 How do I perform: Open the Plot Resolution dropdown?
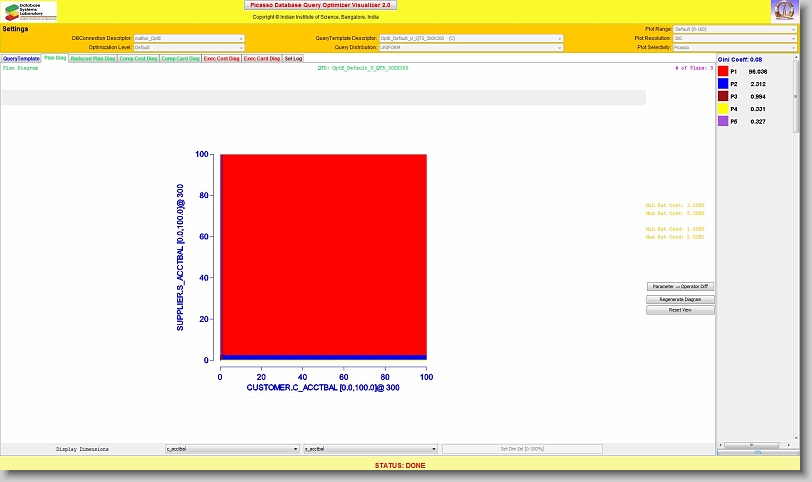735,38
